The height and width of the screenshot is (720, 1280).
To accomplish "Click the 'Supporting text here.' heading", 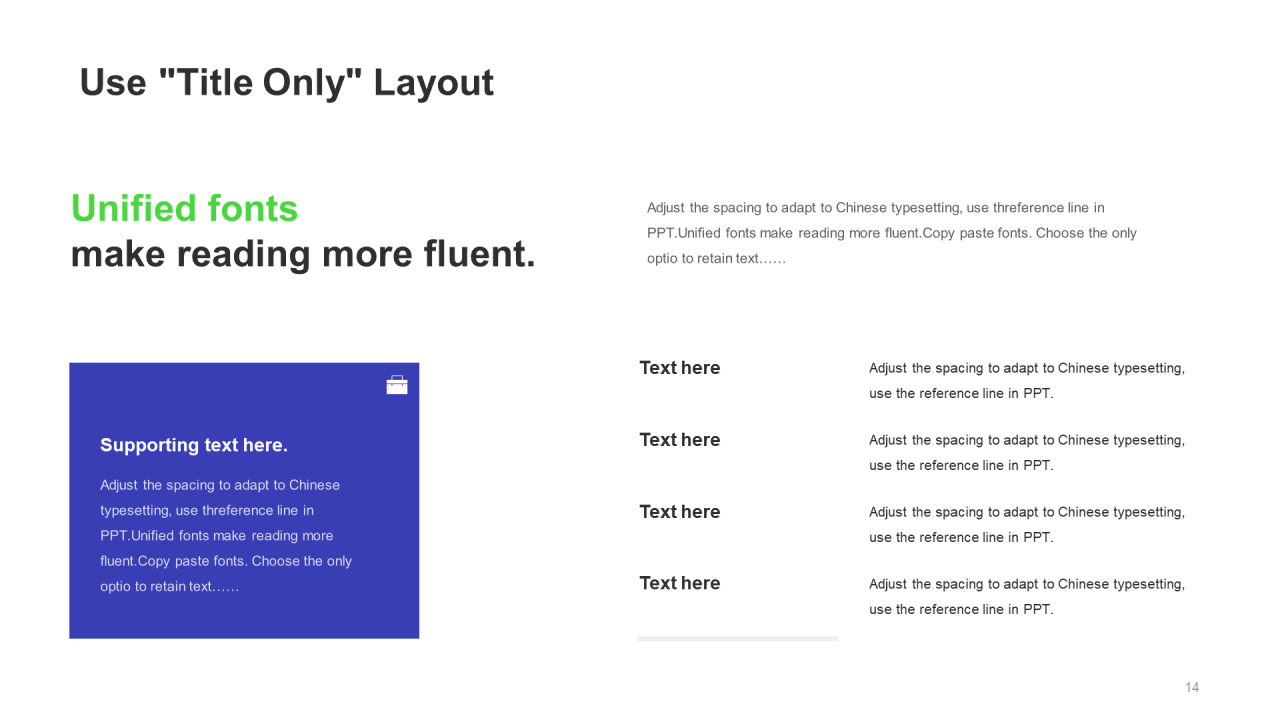I will [x=194, y=445].
